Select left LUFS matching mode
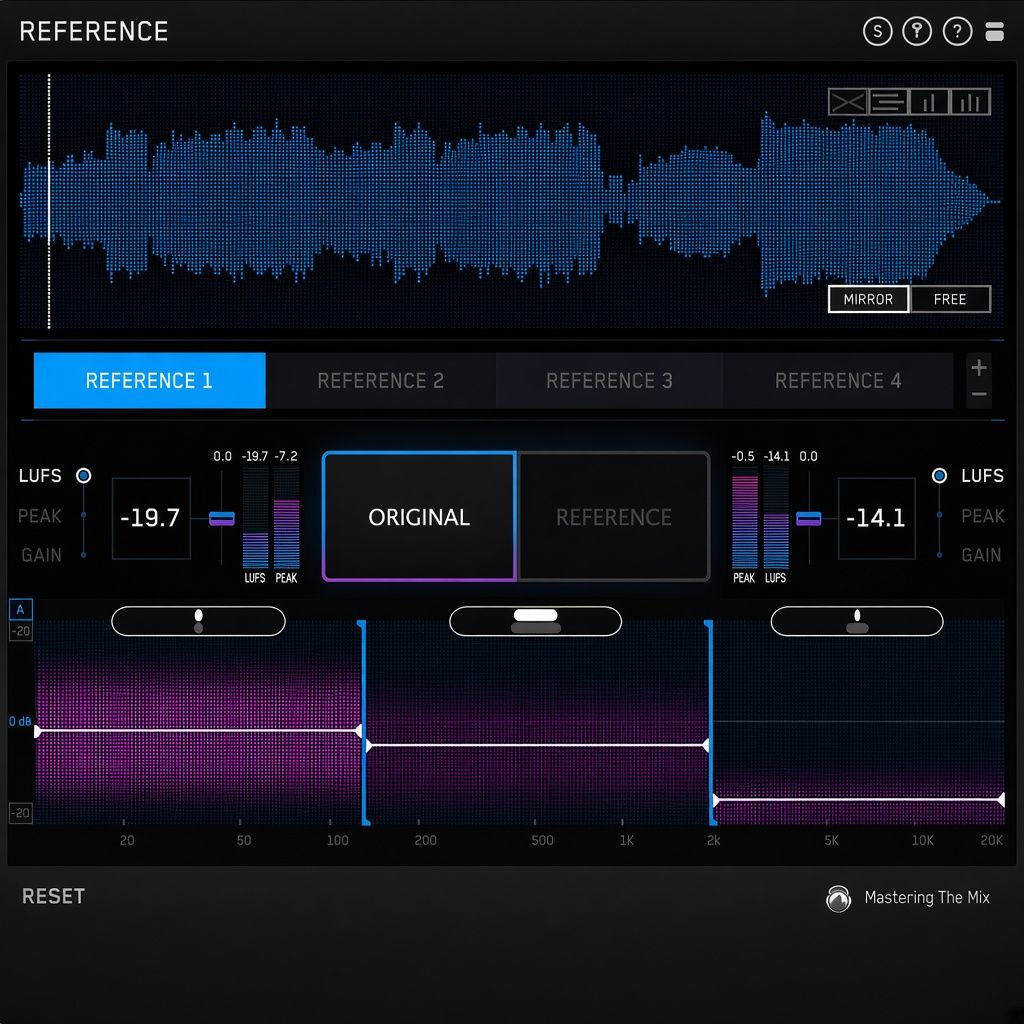 40,475
